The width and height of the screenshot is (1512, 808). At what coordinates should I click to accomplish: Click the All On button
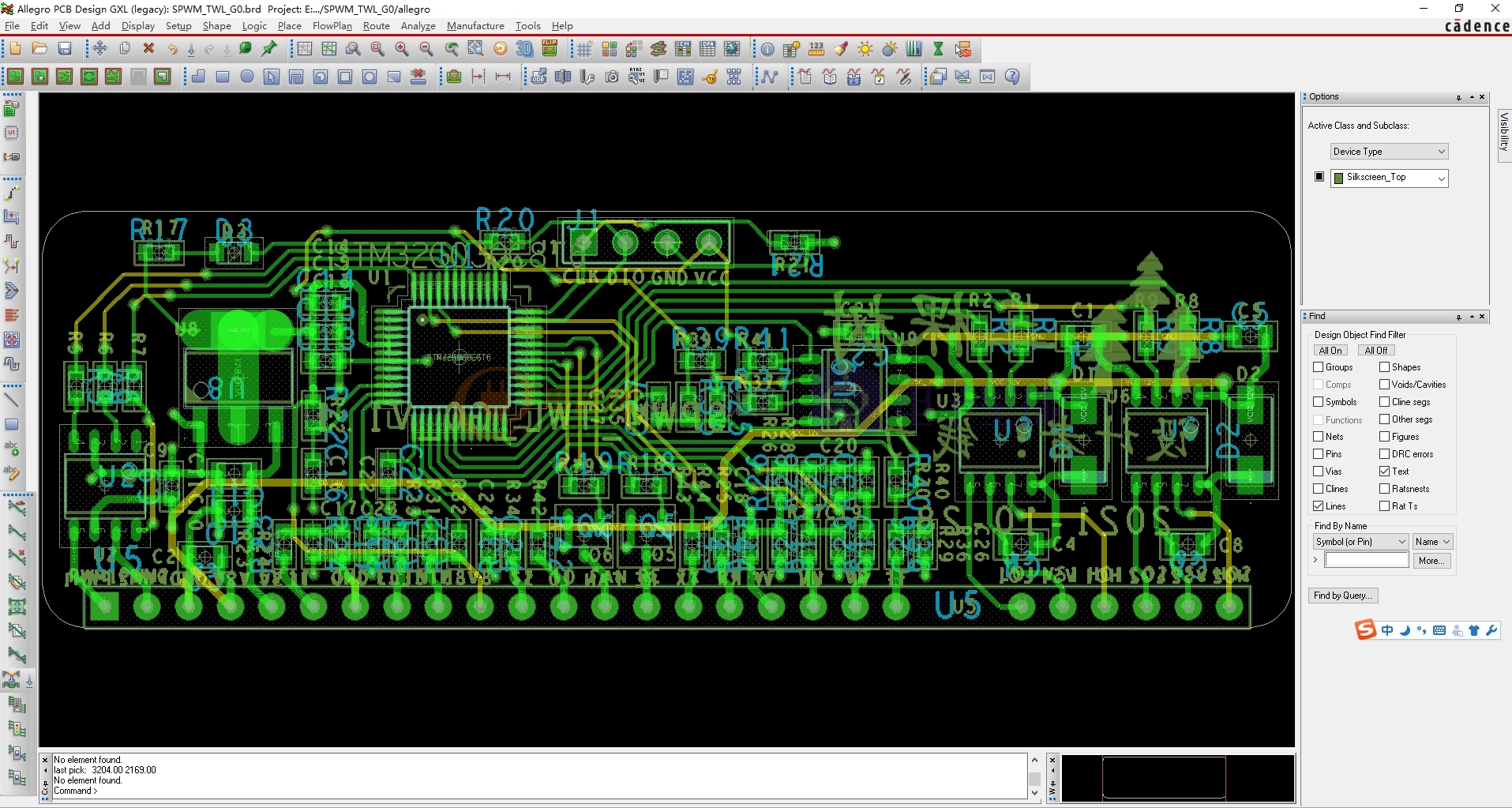[x=1330, y=351]
